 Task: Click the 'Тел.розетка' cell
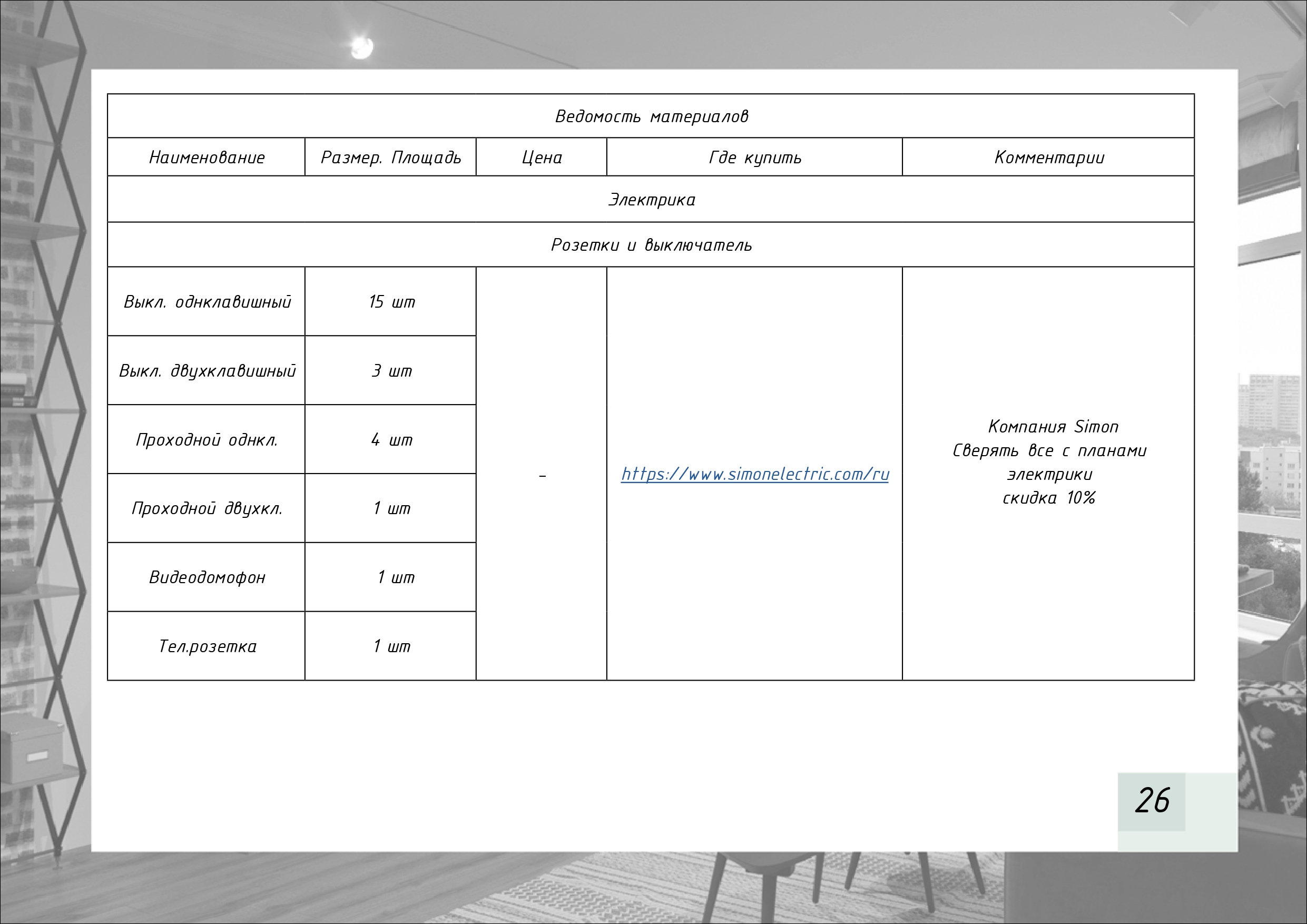pyautogui.click(x=207, y=647)
